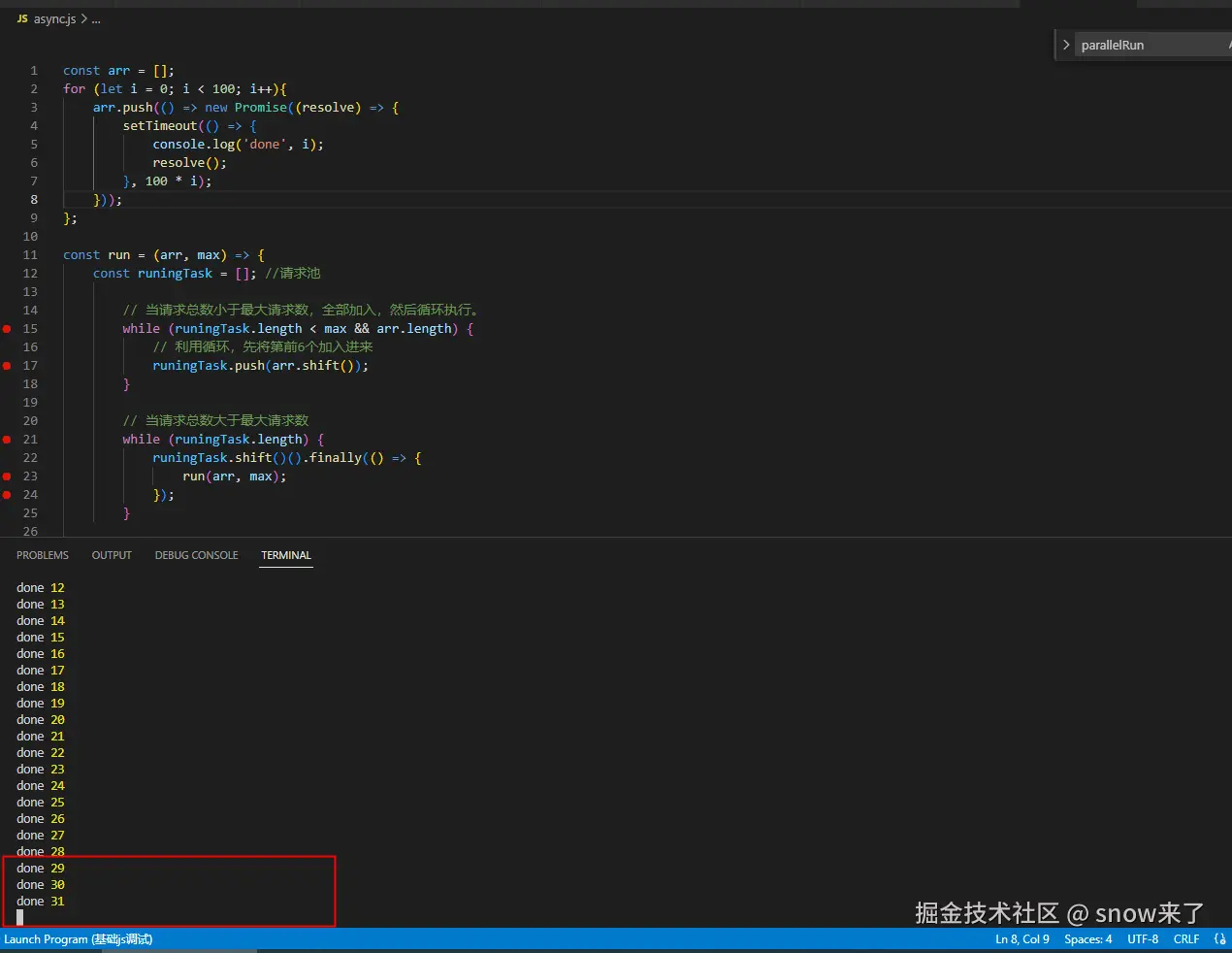Viewport: 1232px width, 953px height.
Task: Switch to the OUTPUT panel tab
Action: click(x=112, y=555)
